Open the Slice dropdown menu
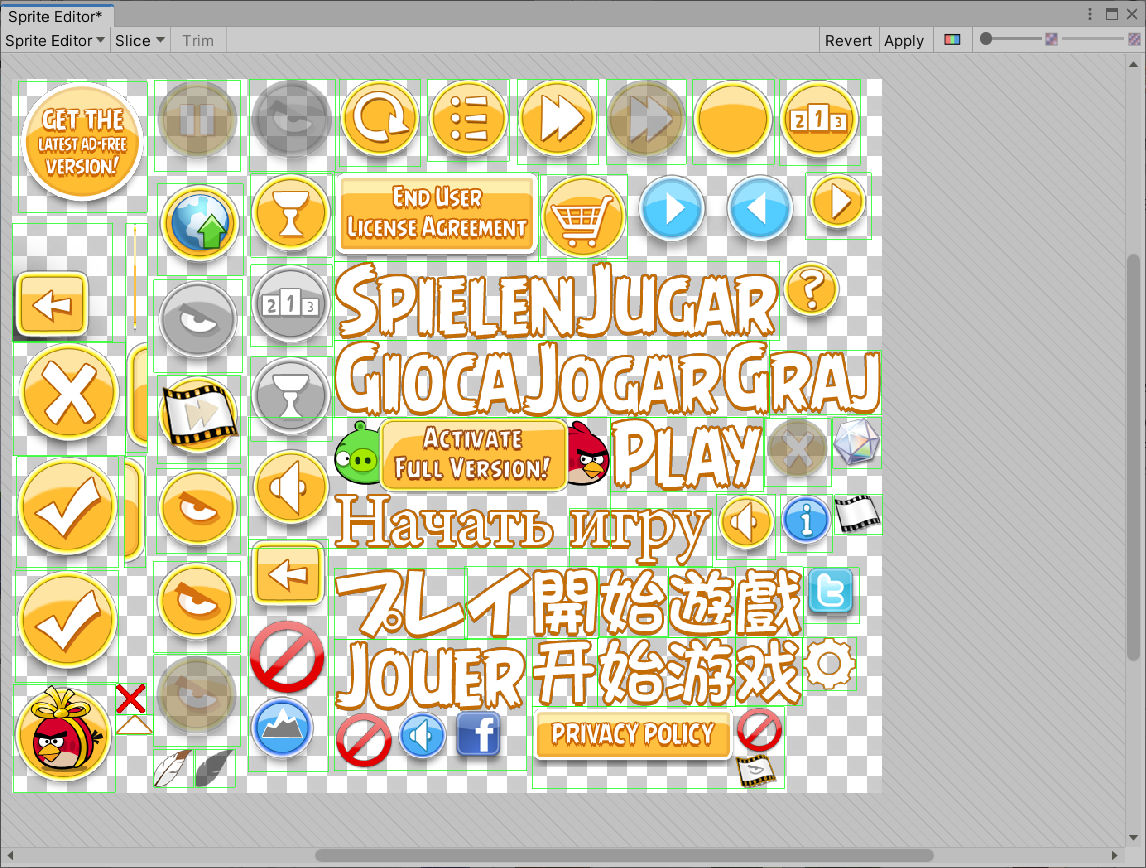This screenshot has height=868, width=1146. click(x=139, y=41)
